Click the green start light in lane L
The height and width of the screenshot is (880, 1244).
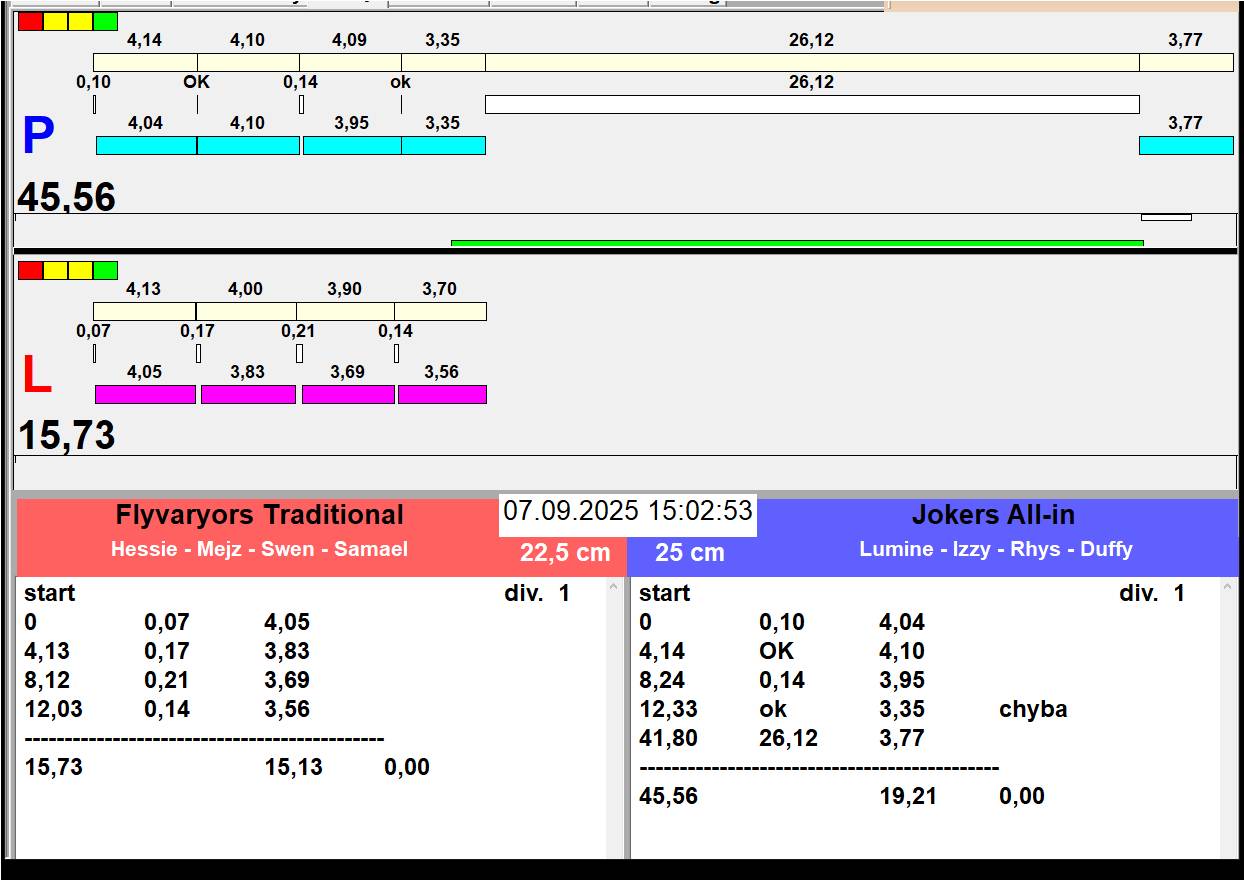click(105, 270)
